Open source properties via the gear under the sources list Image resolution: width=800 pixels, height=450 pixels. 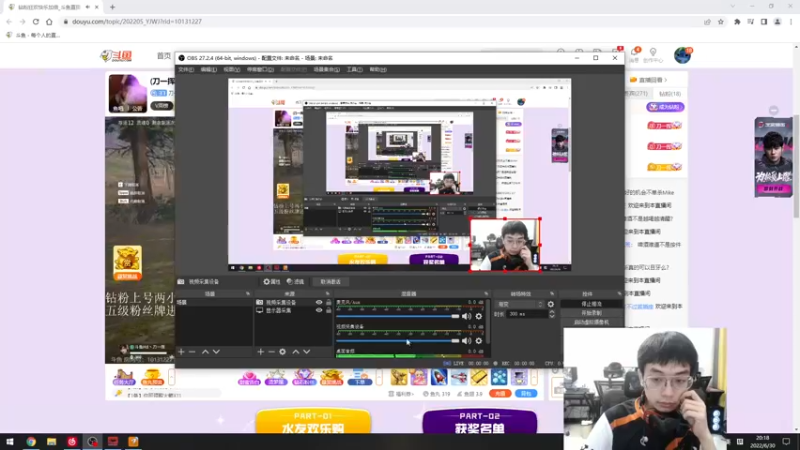tap(283, 352)
